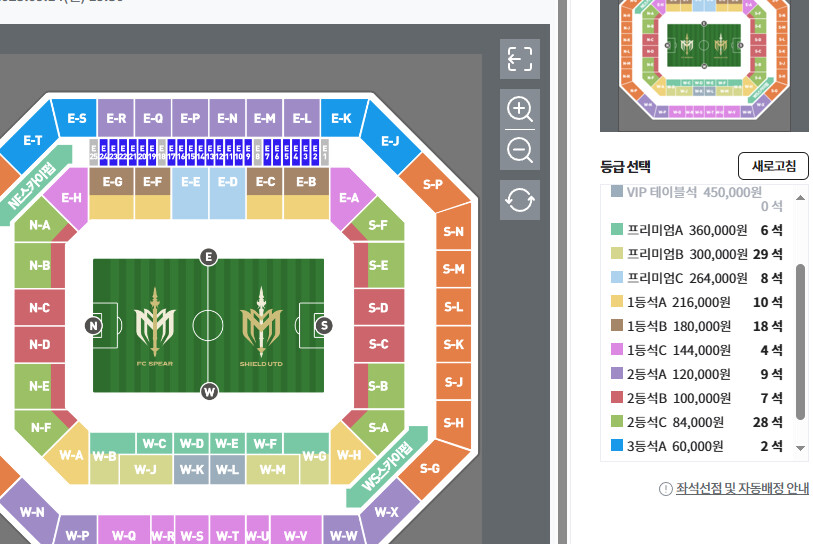
Task: Click the E marker above the pitch
Action: 208,257
